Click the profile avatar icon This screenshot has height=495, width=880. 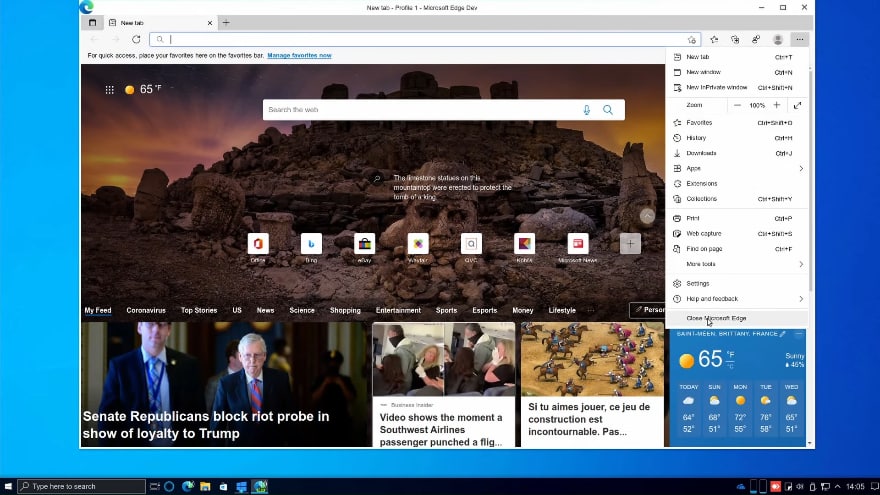point(778,39)
